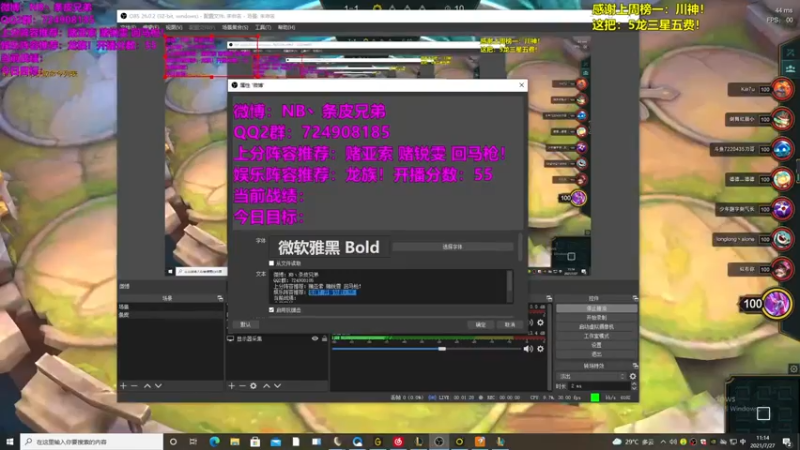Undock the audio mixer panel via dock icon
The image size is (800, 450).
click(x=549, y=298)
